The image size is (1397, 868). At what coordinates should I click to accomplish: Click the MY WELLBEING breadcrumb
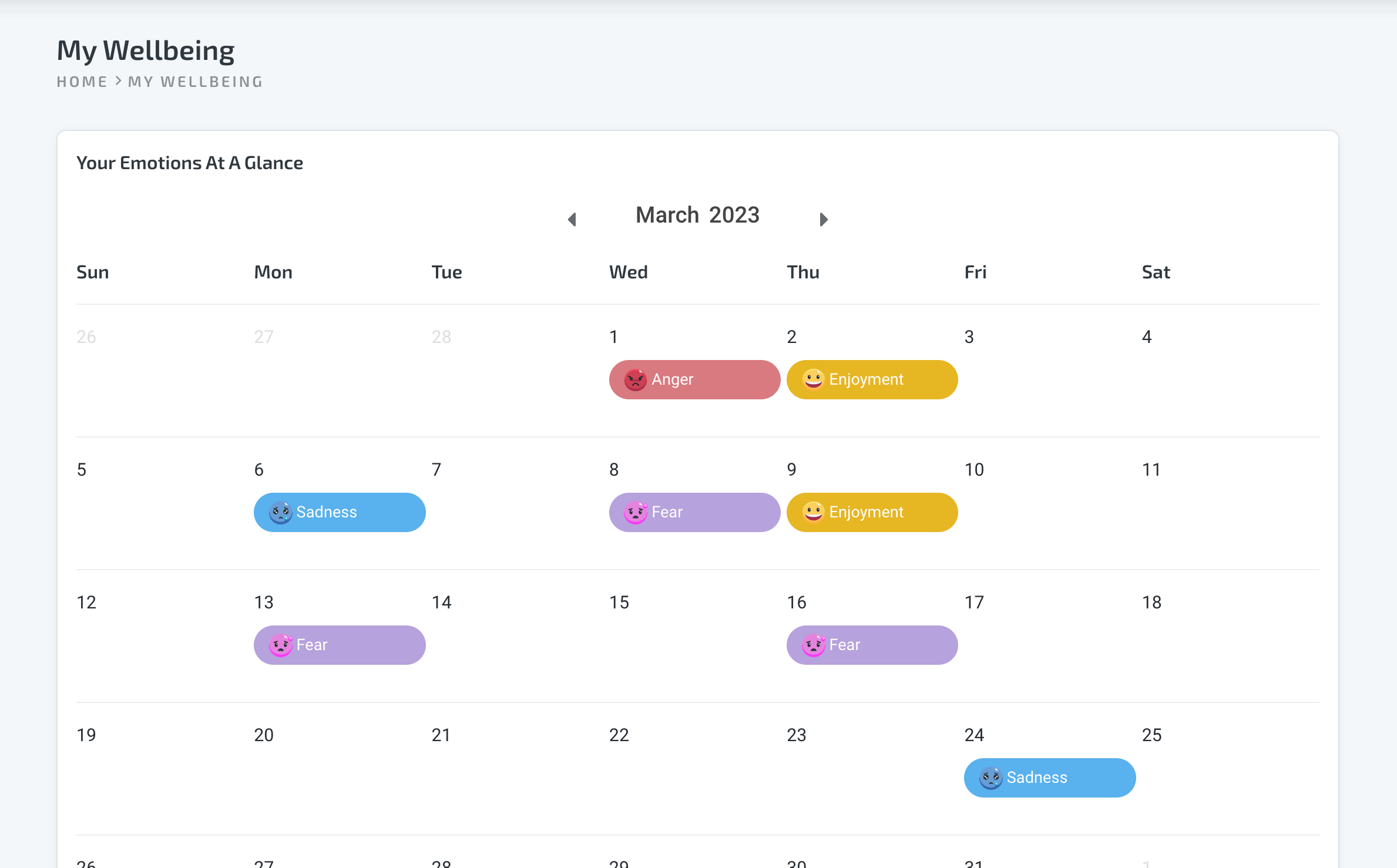pos(195,82)
